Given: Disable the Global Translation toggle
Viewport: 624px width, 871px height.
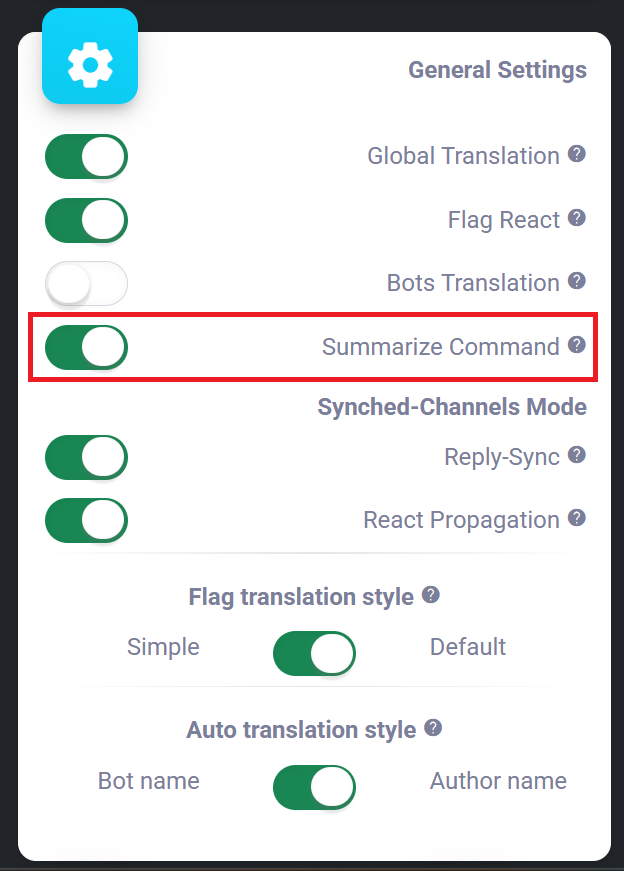Looking at the screenshot, I should (87, 157).
